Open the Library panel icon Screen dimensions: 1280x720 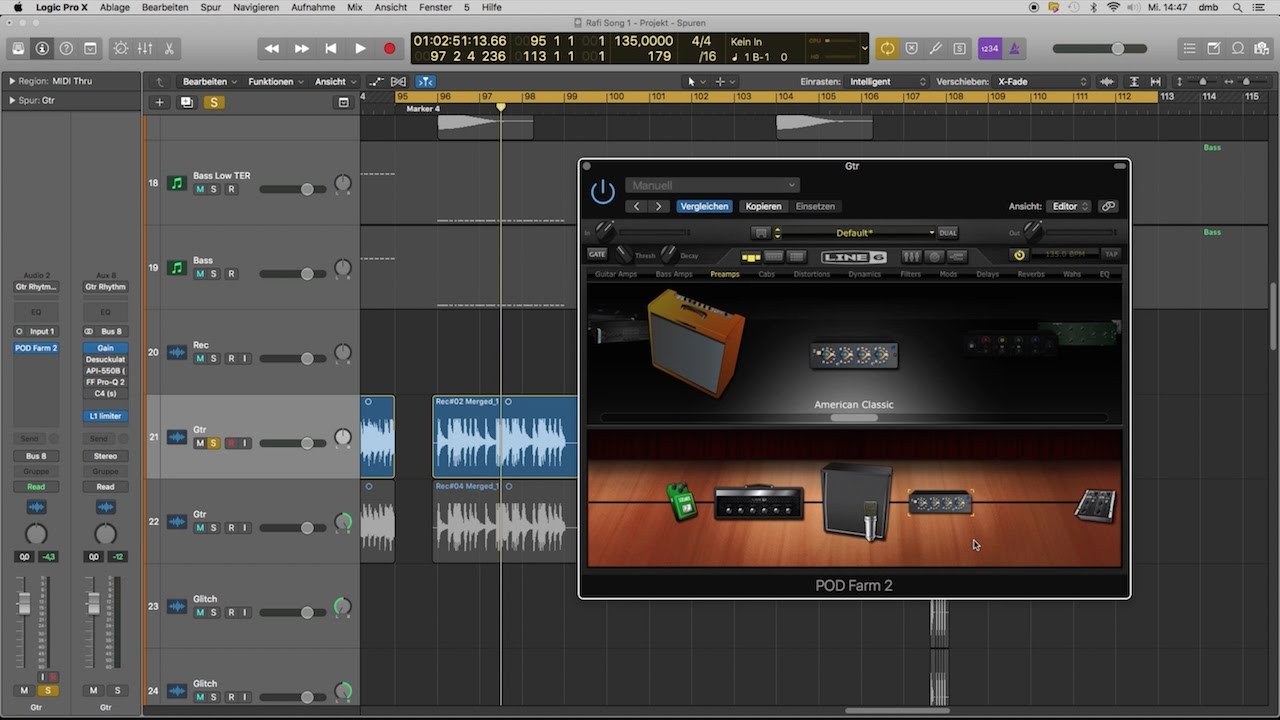pyautogui.click(x=18, y=48)
